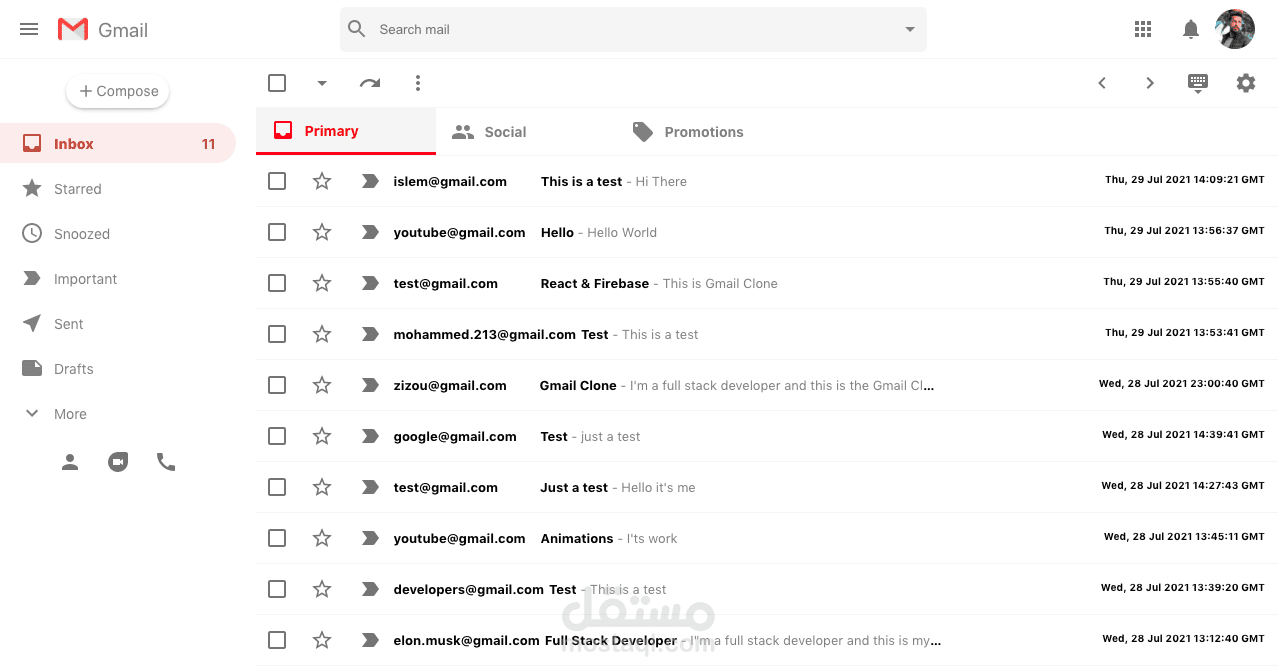Screen dimensions: 1278x670
Task: Open the keyboard input tools icon
Action: click(x=1198, y=83)
